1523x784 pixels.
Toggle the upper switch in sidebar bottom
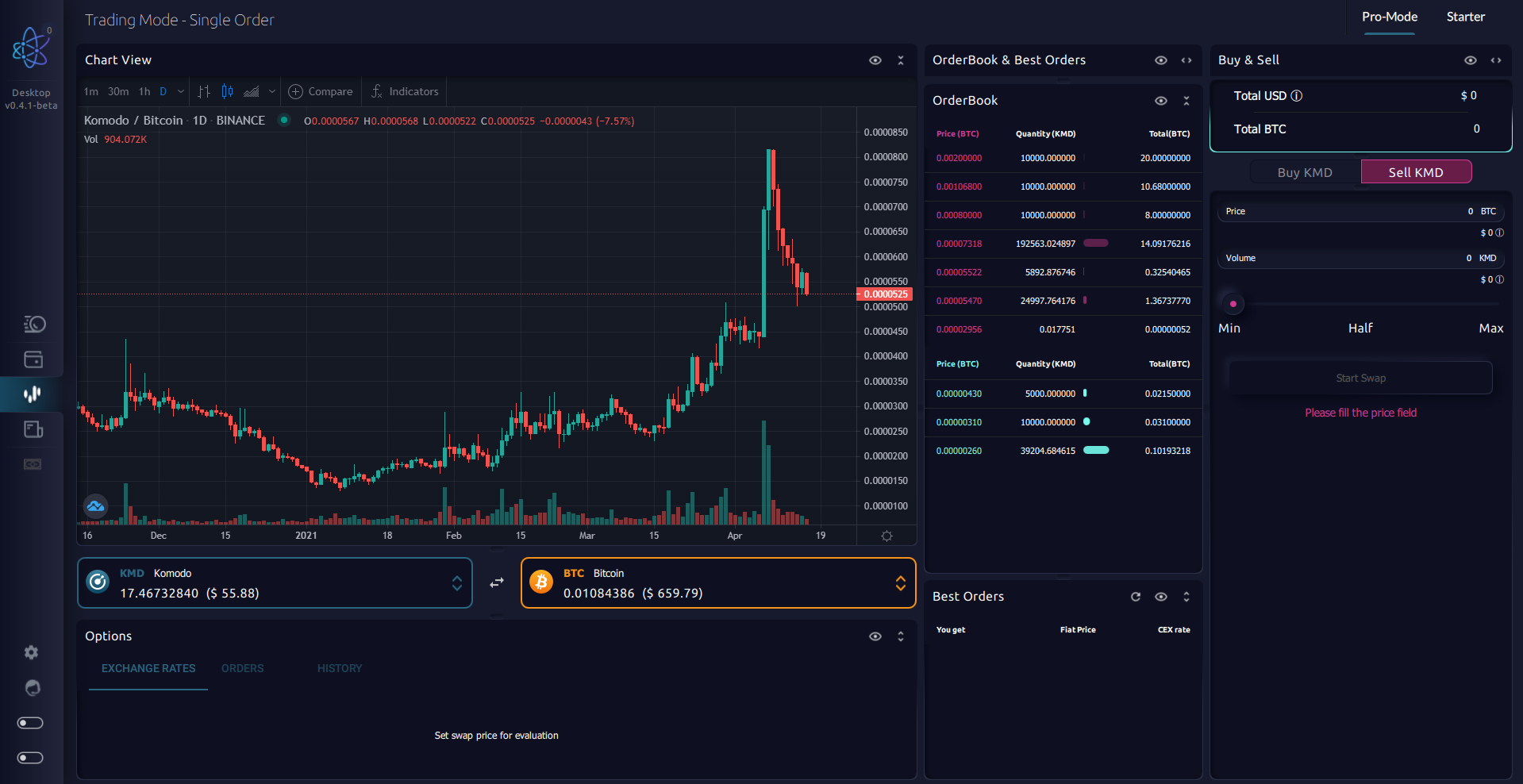point(30,723)
